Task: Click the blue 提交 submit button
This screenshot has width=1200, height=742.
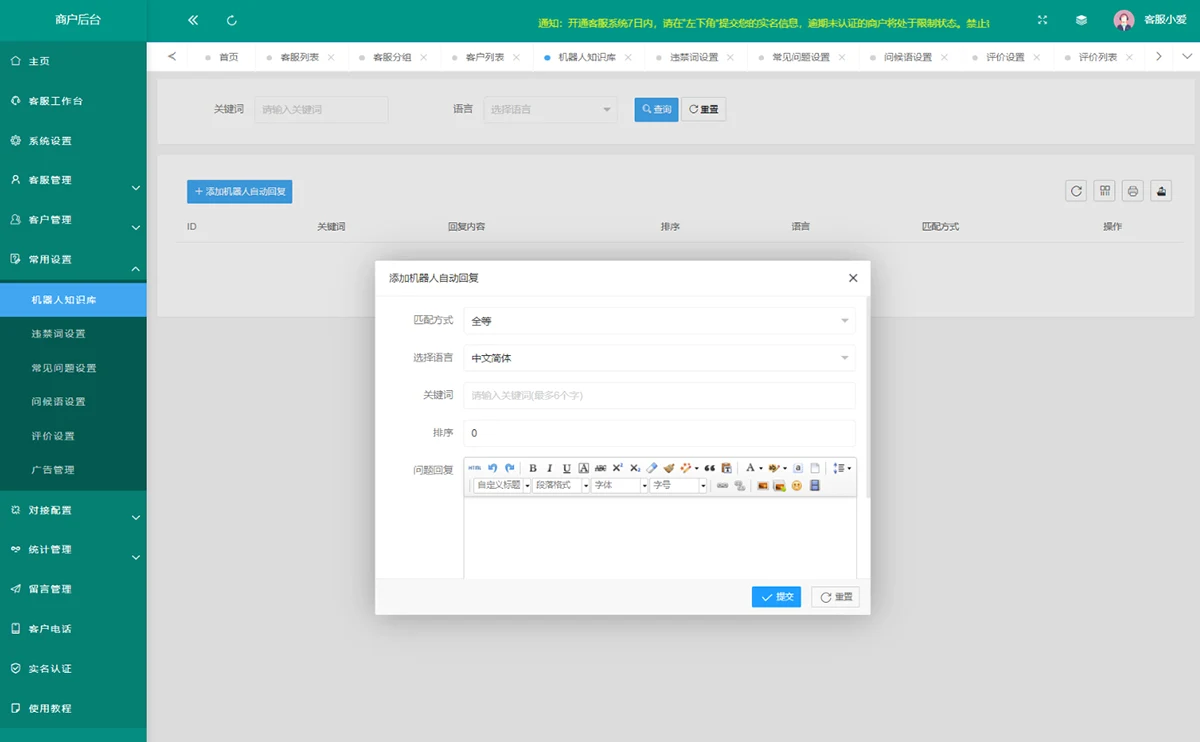Action: (776, 597)
